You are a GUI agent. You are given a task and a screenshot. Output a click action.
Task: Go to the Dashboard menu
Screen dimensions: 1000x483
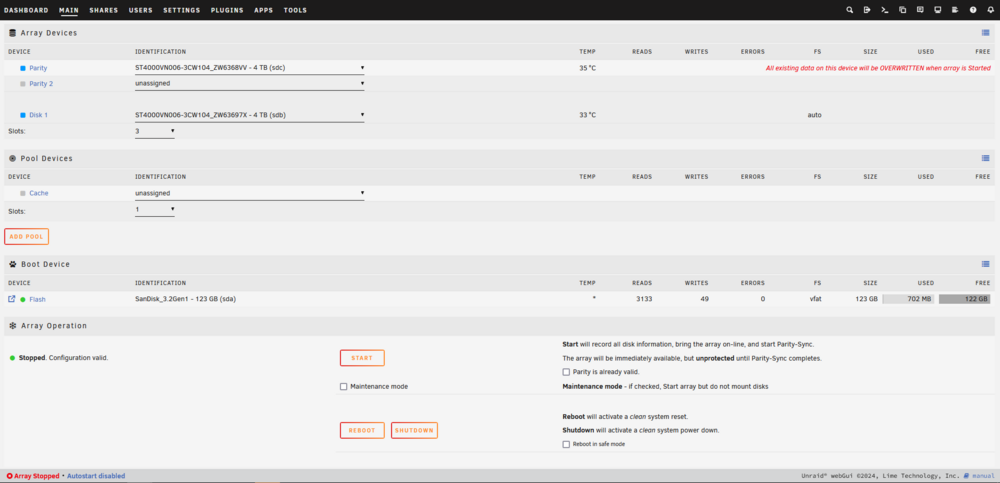(x=26, y=10)
